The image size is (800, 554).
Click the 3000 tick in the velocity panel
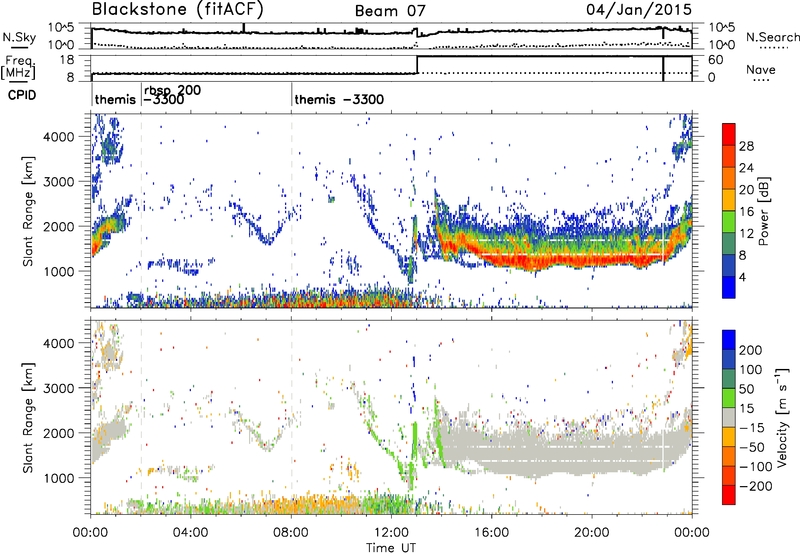click(61, 388)
